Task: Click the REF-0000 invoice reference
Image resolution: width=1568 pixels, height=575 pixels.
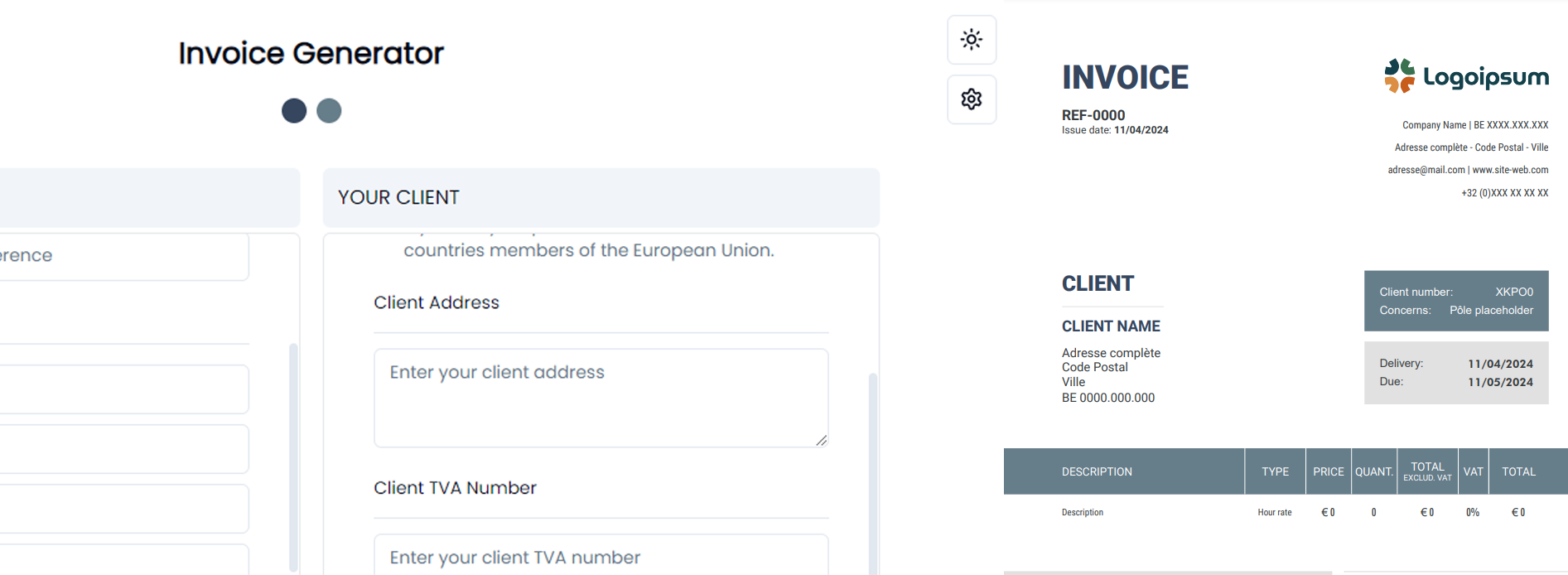Action: [x=1093, y=115]
